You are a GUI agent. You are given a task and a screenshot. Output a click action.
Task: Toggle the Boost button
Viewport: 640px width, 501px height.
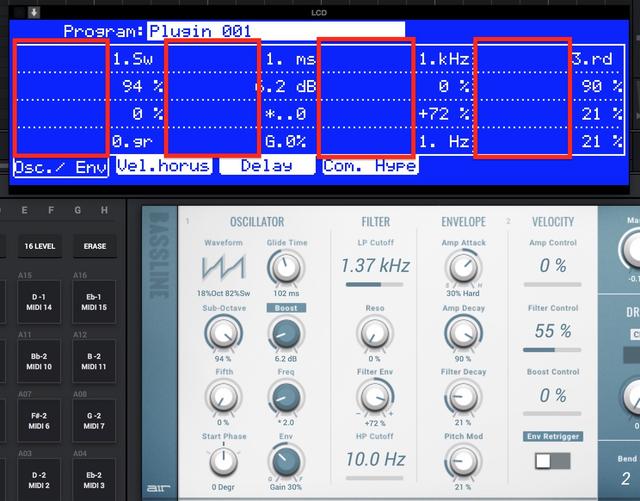coord(286,308)
